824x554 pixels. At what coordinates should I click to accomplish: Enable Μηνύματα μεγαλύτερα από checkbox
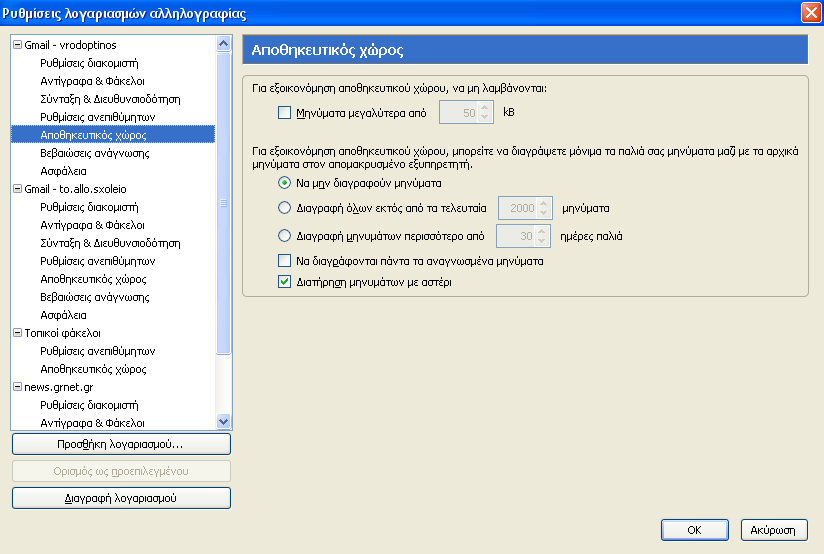click(x=284, y=112)
